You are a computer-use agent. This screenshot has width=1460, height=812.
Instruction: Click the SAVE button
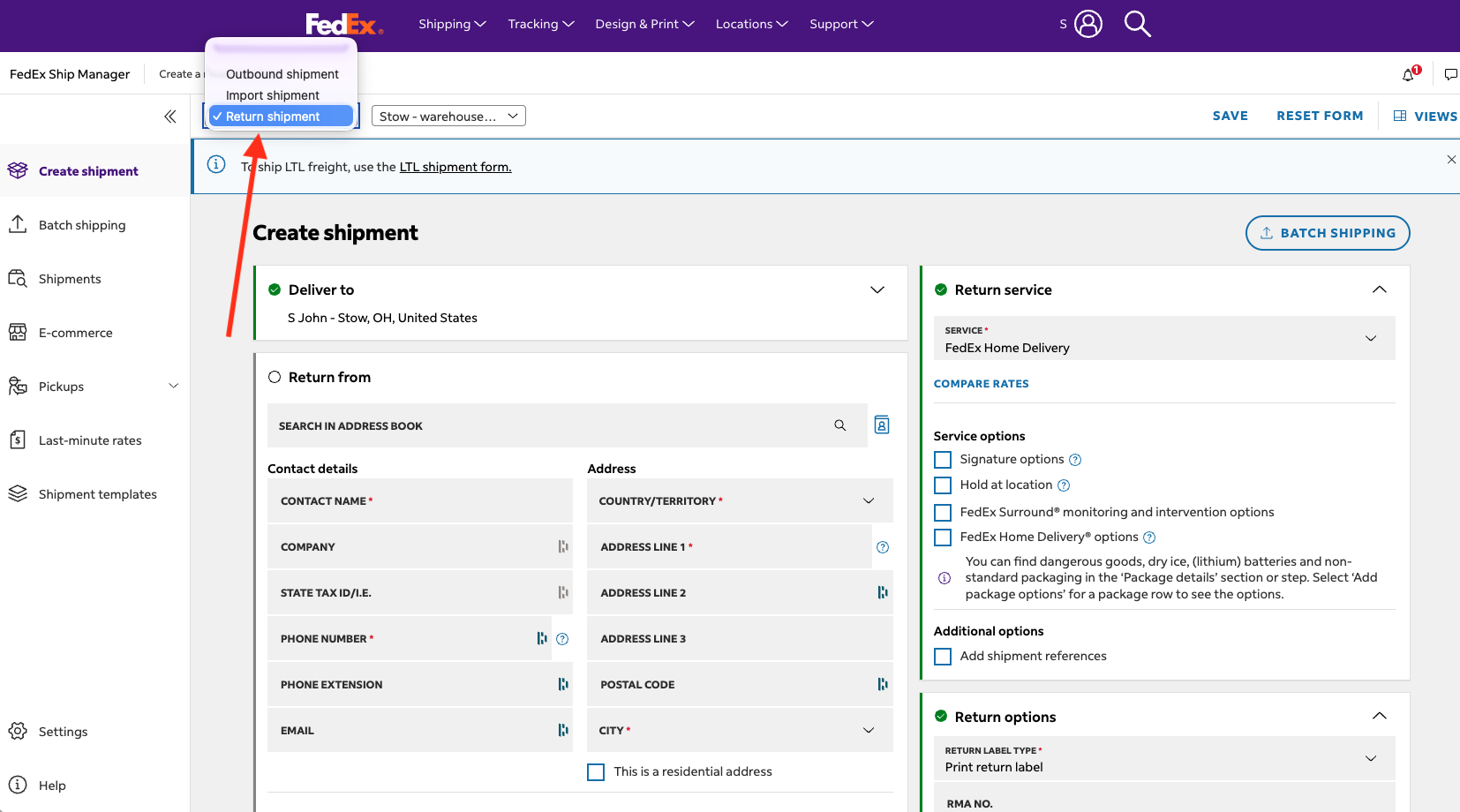1230,116
